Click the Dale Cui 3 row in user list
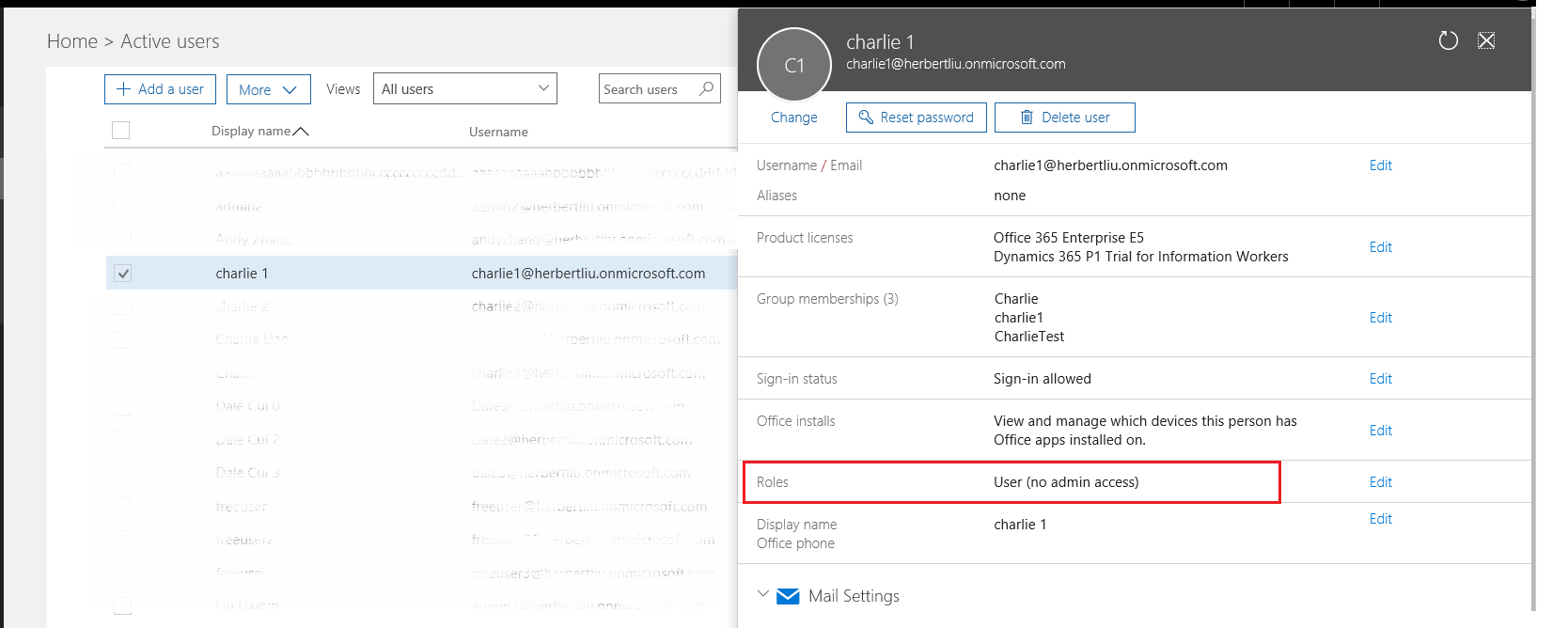The height and width of the screenshot is (628, 1568). 421,473
